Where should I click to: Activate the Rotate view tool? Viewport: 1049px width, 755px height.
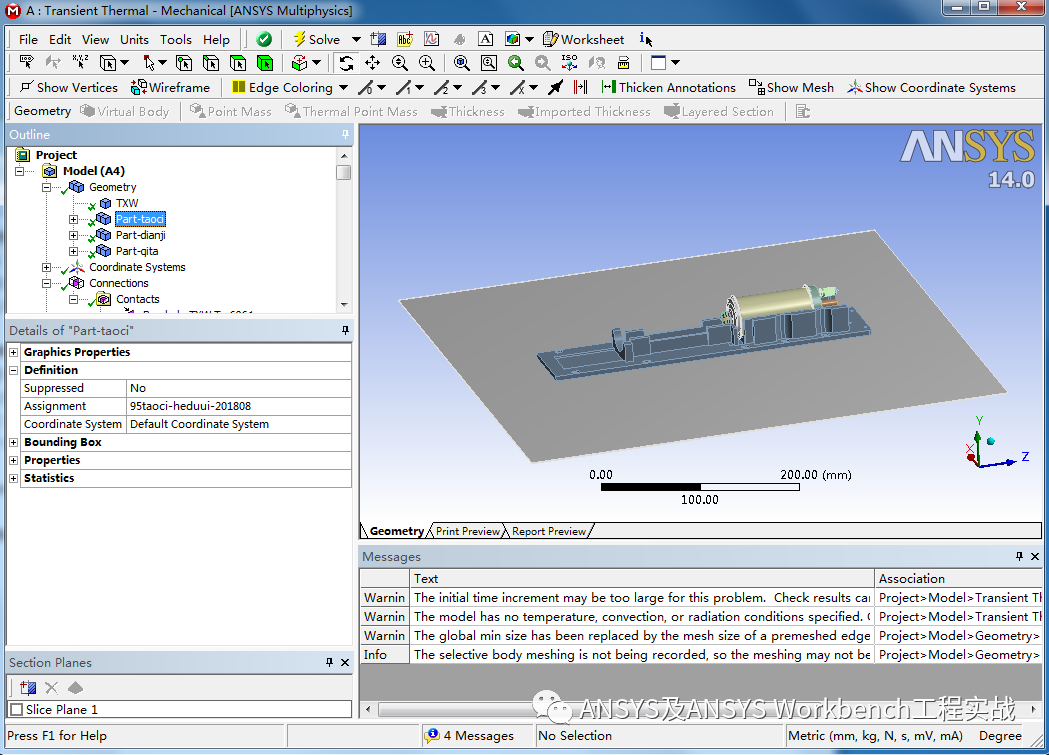click(x=346, y=63)
